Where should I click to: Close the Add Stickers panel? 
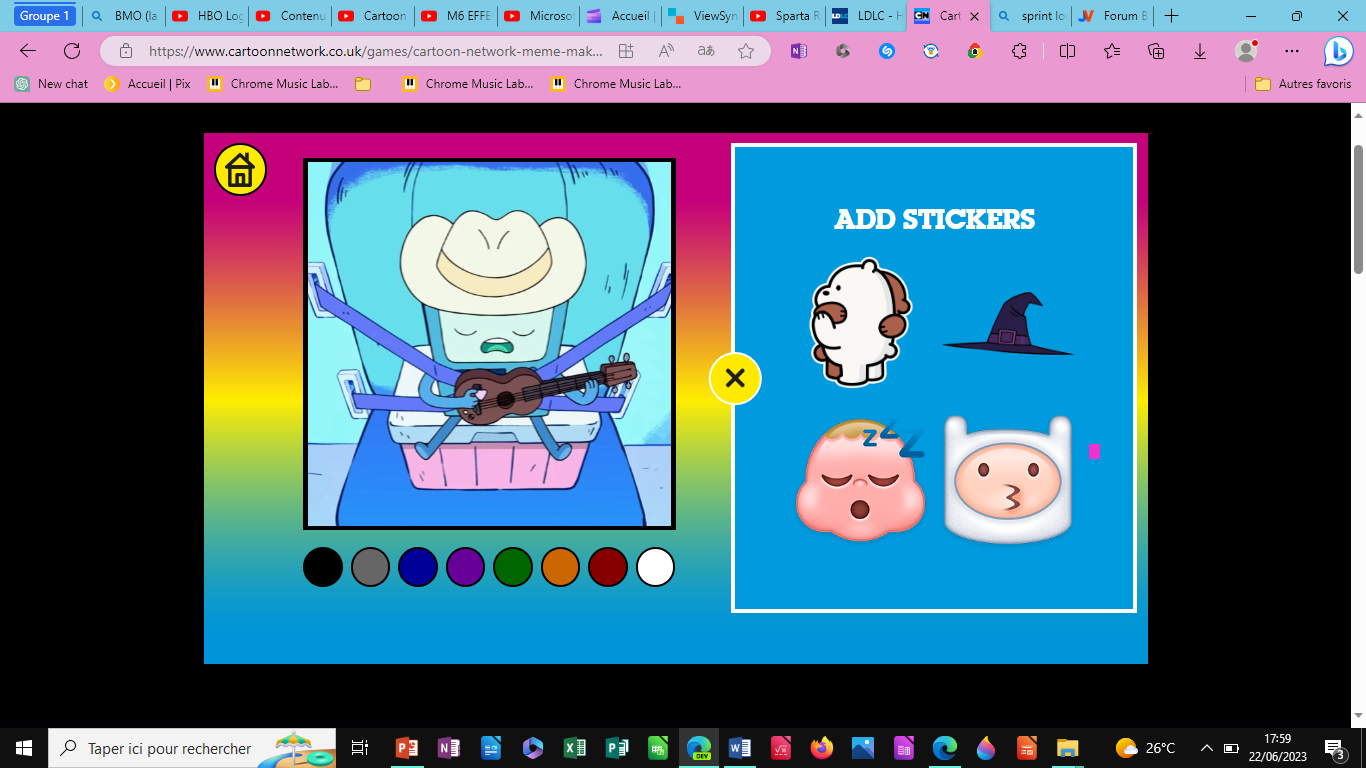click(735, 378)
